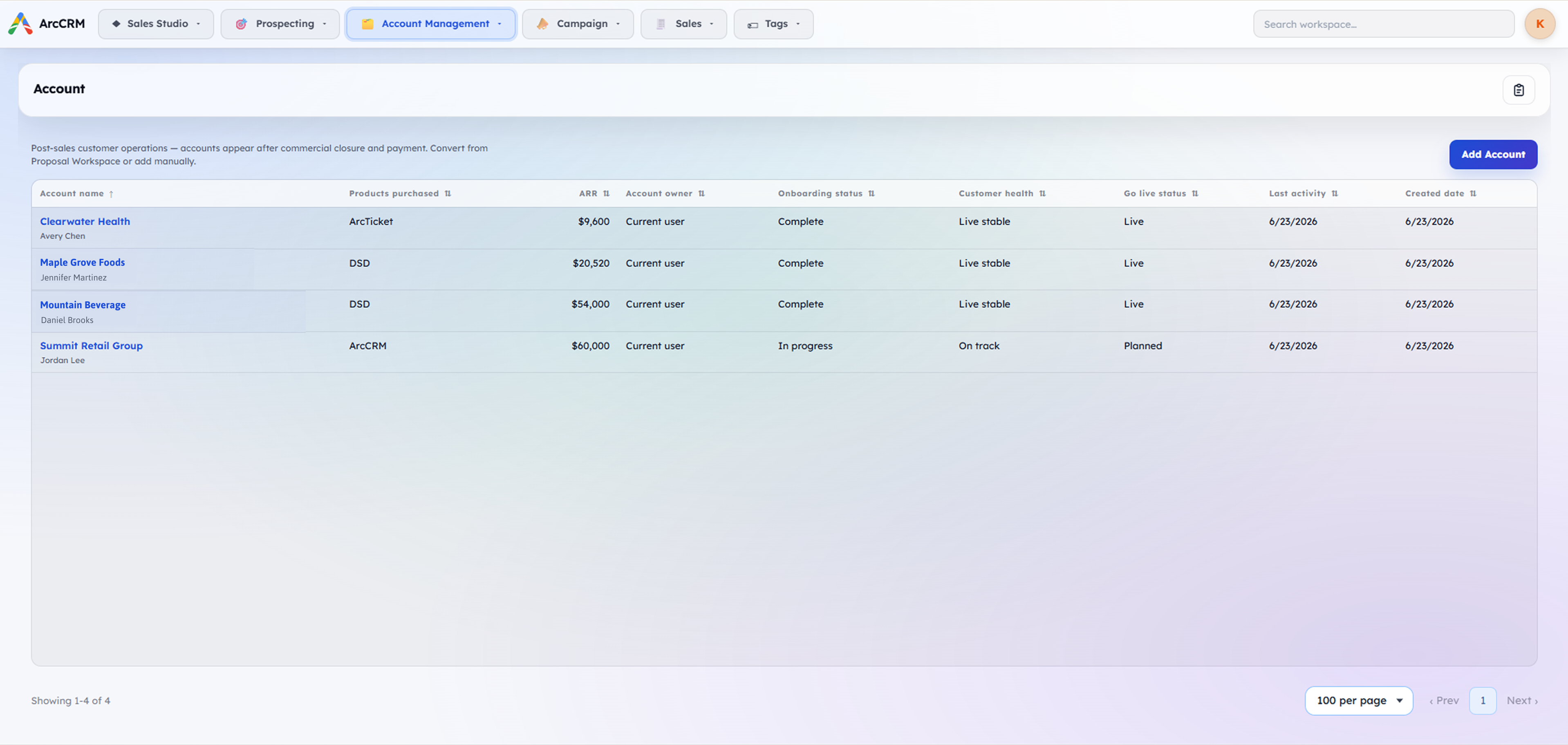Select page 1 in pagination
Image resolution: width=1568 pixels, height=745 pixels.
pos(1482,700)
